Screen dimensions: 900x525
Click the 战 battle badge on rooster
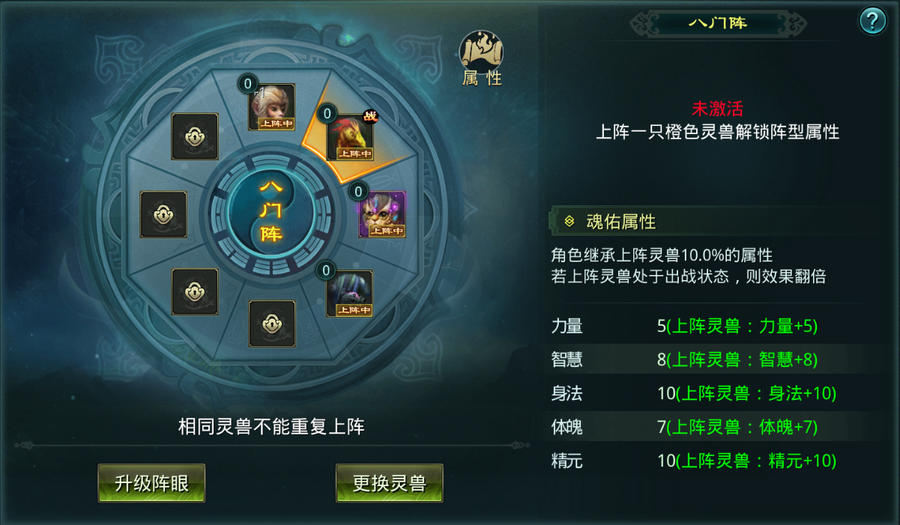tap(370, 116)
